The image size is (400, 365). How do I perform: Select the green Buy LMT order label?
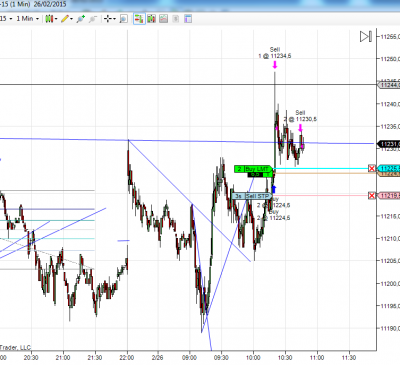tap(253, 169)
